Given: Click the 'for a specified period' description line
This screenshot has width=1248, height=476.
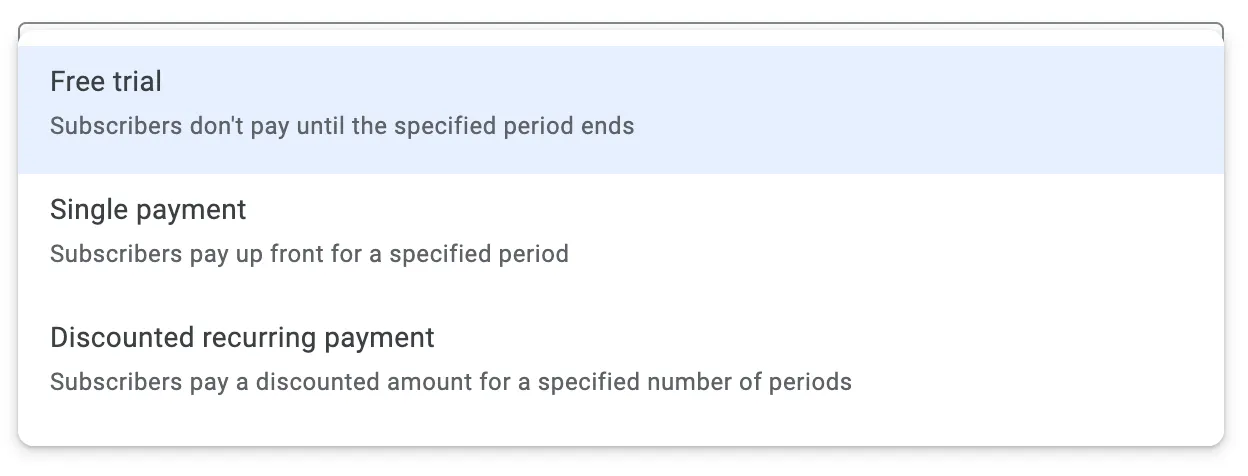Looking at the screenshot, I should [x=309, y=254].
